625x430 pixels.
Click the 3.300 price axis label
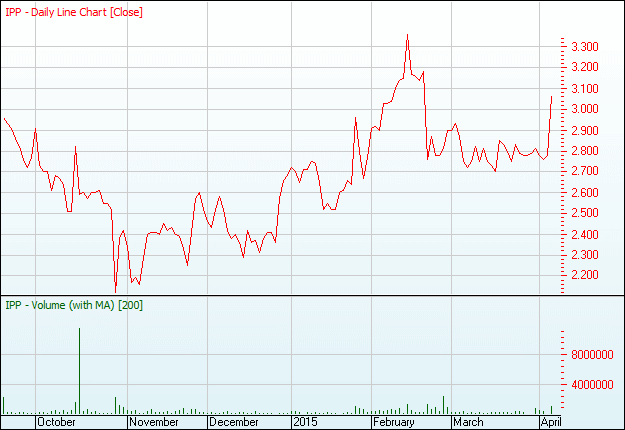[x=585, y=46]
